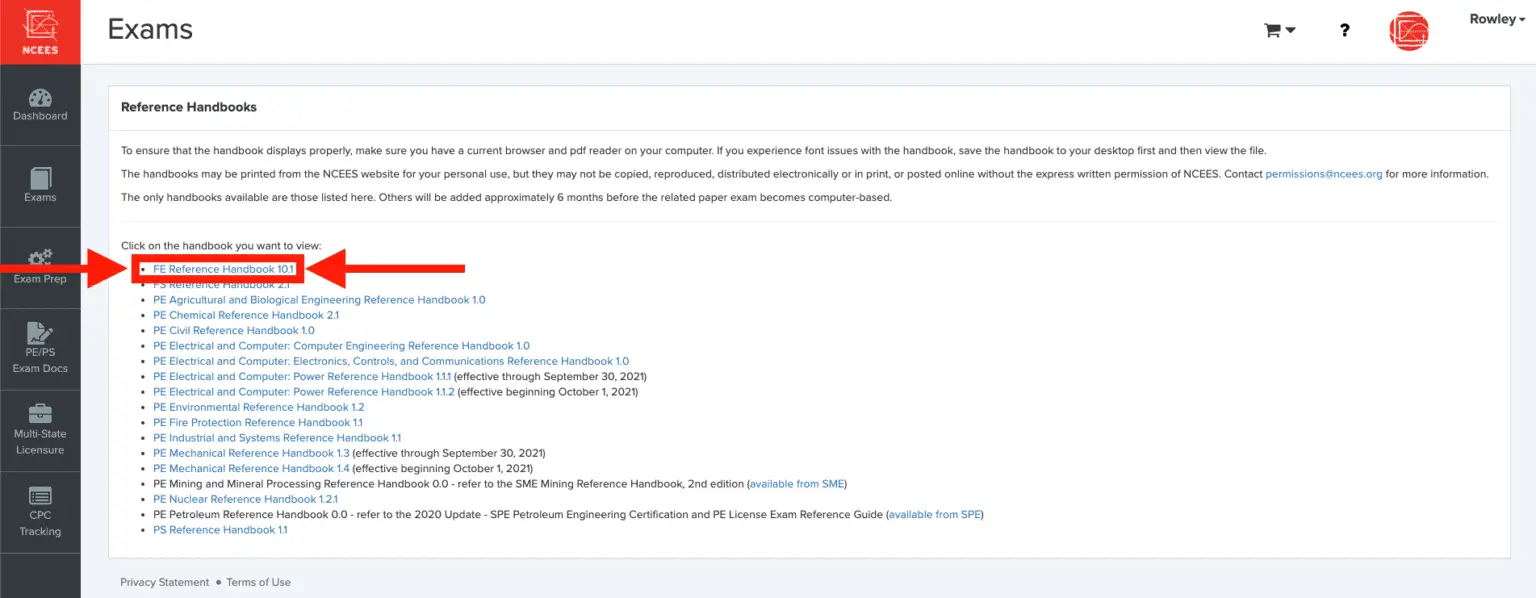Click the NCEES logo in top-left corner
This screenshot has height=598, width=1536.
pyautogui.click(x=40, y=32)
